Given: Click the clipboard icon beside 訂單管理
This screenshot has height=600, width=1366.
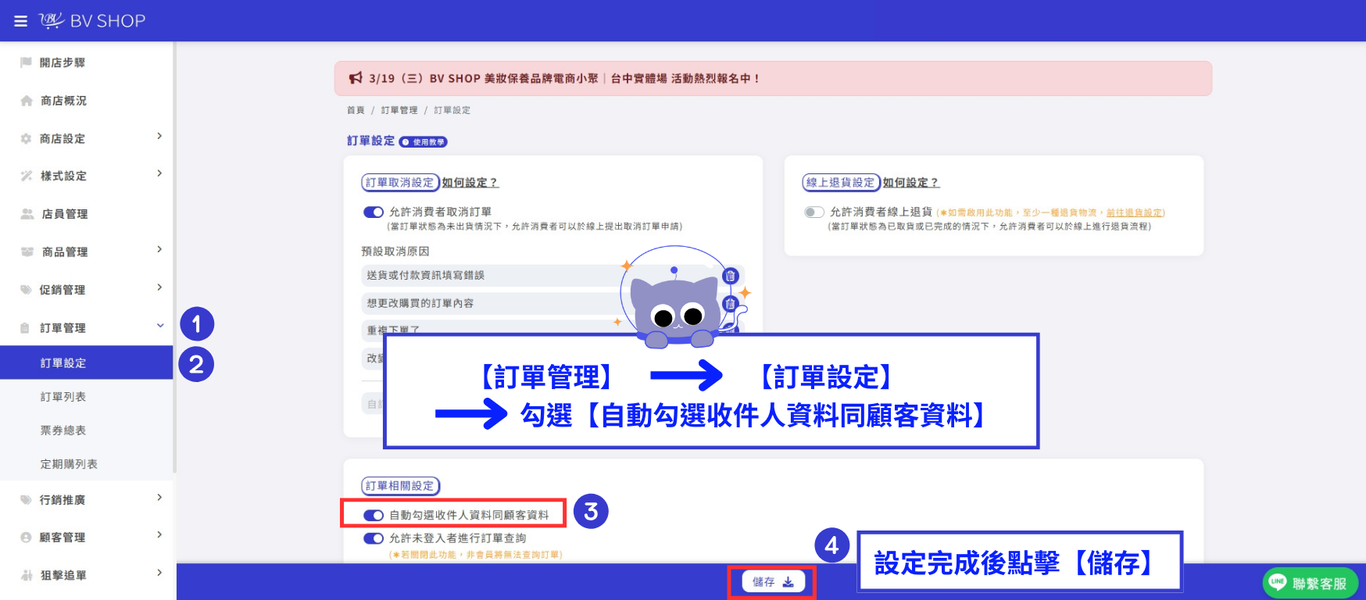Looking at the screenshot, I should [26, 328].
